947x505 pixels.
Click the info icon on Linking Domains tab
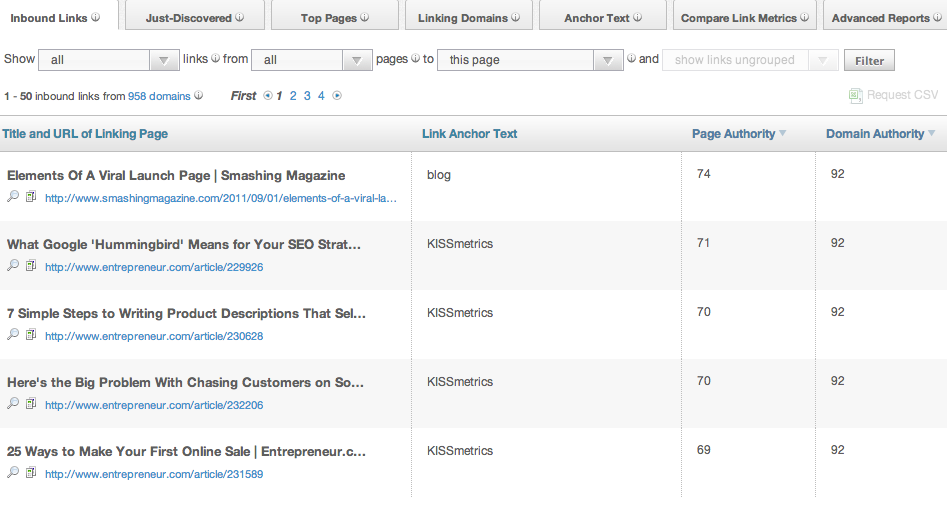515,18
